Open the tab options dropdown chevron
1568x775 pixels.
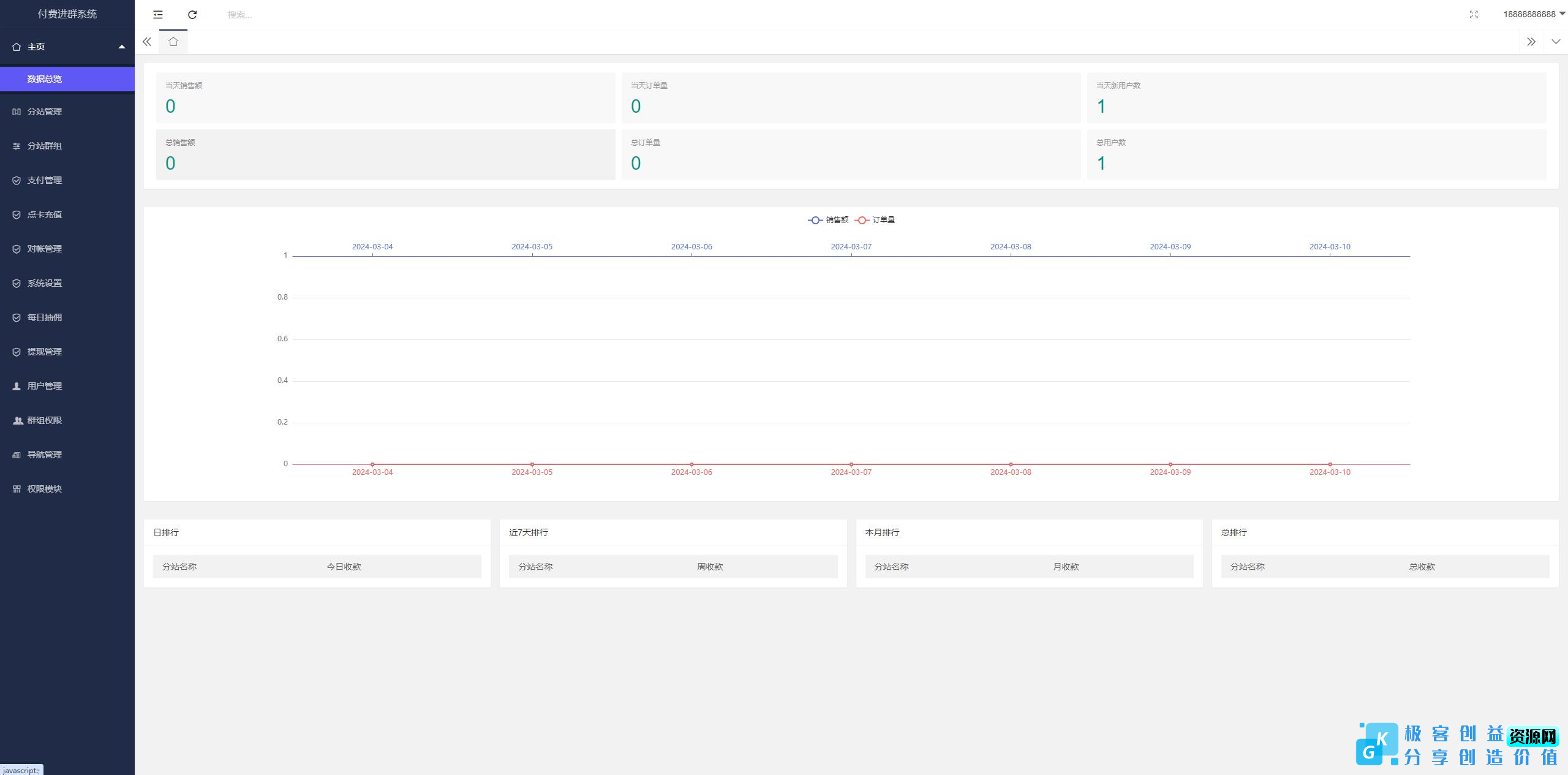[x=1556, y=42]
